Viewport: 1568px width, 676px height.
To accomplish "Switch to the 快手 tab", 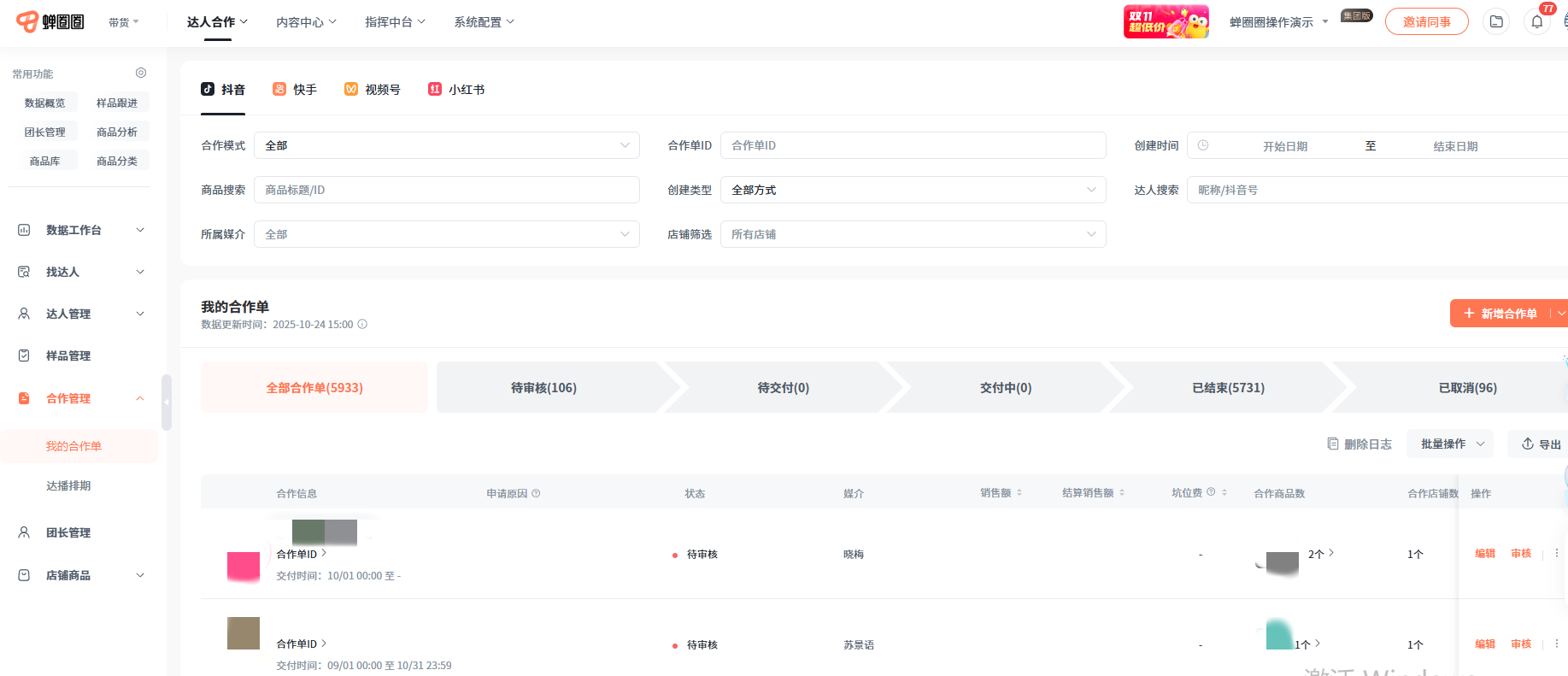I will tap(295, 90).
